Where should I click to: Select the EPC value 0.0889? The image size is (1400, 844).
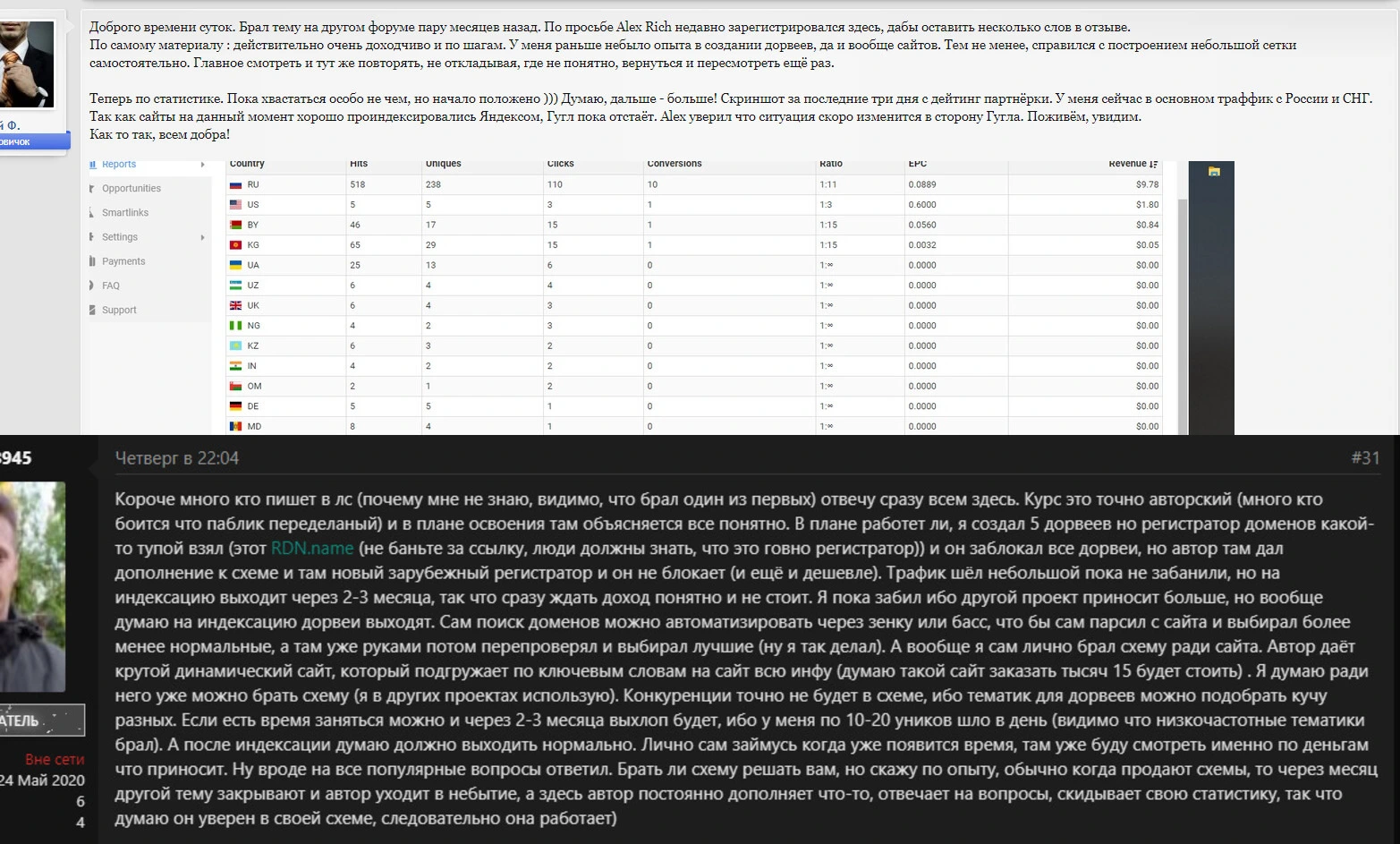pyautogui.click(x=922, y=184)
